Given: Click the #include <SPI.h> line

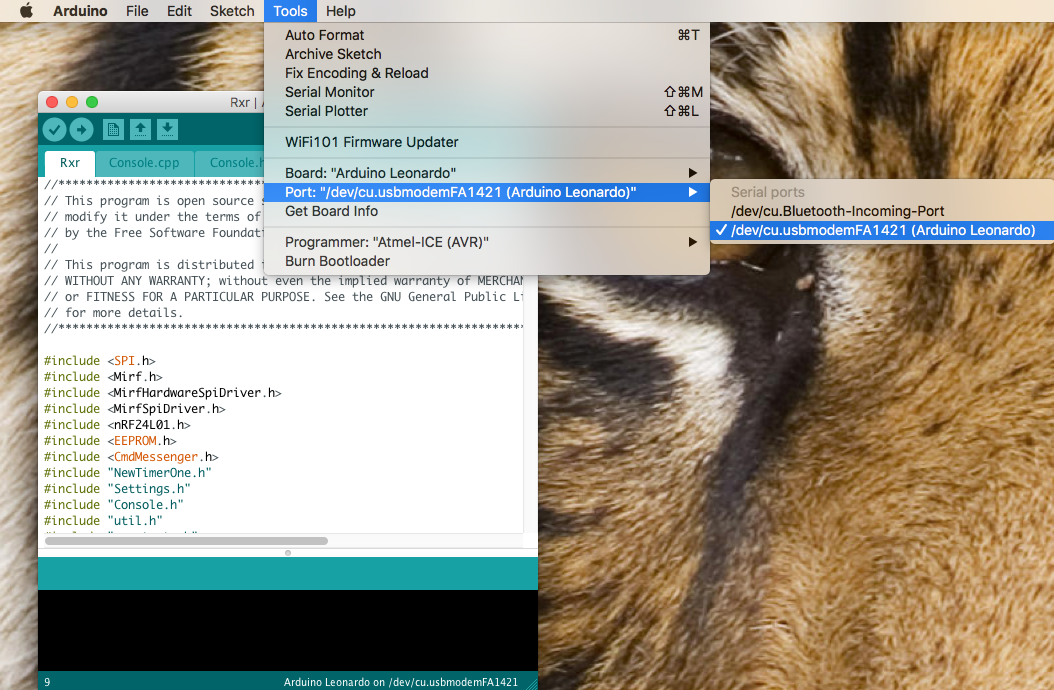Looking at the screenshot, I should click(x=99, y=360).
